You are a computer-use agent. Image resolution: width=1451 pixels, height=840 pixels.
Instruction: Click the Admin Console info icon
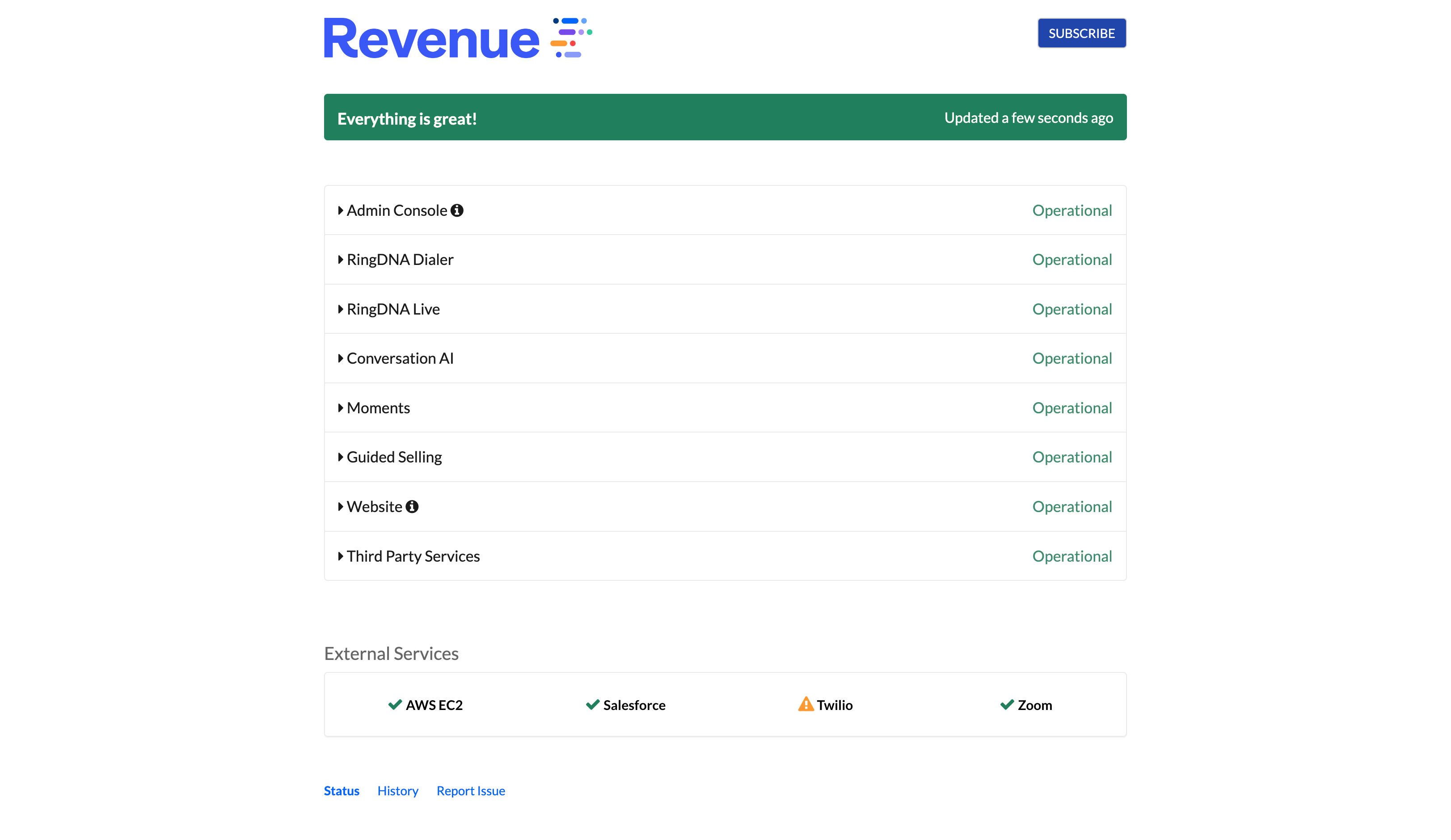pyautogui.click(x=456, y=210)
